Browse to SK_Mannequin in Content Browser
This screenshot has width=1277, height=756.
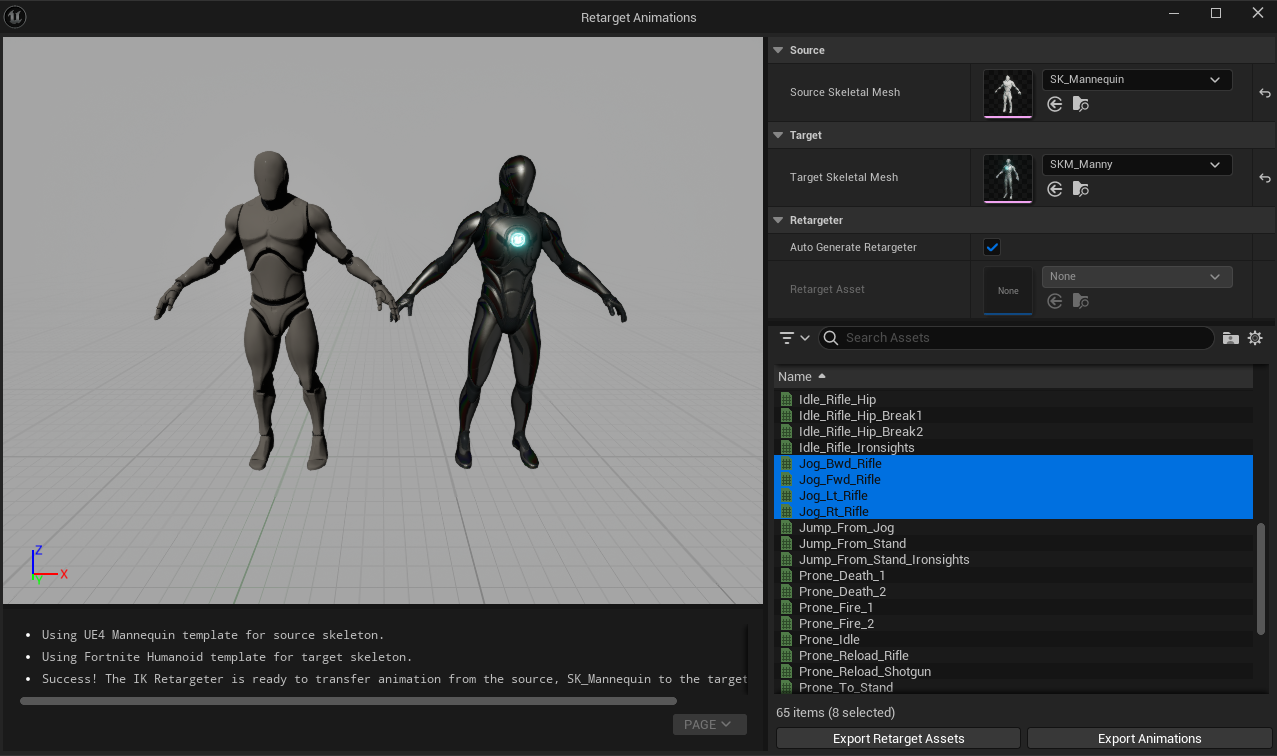[1080, 104]
